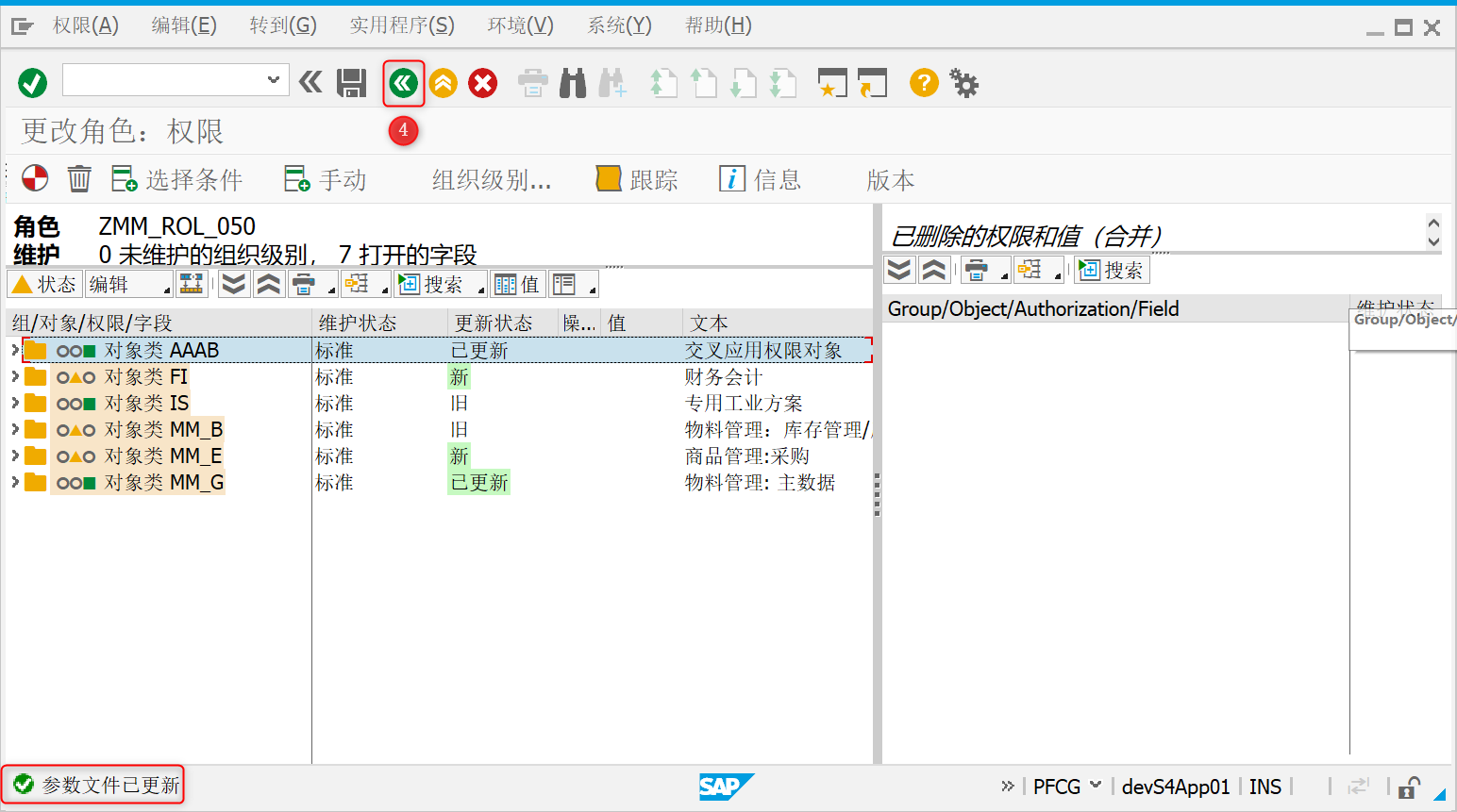The height and width of the screenshot is (812, 1457).
Task: Expand the 对象类 MM_G tree node
Action: 13,482
